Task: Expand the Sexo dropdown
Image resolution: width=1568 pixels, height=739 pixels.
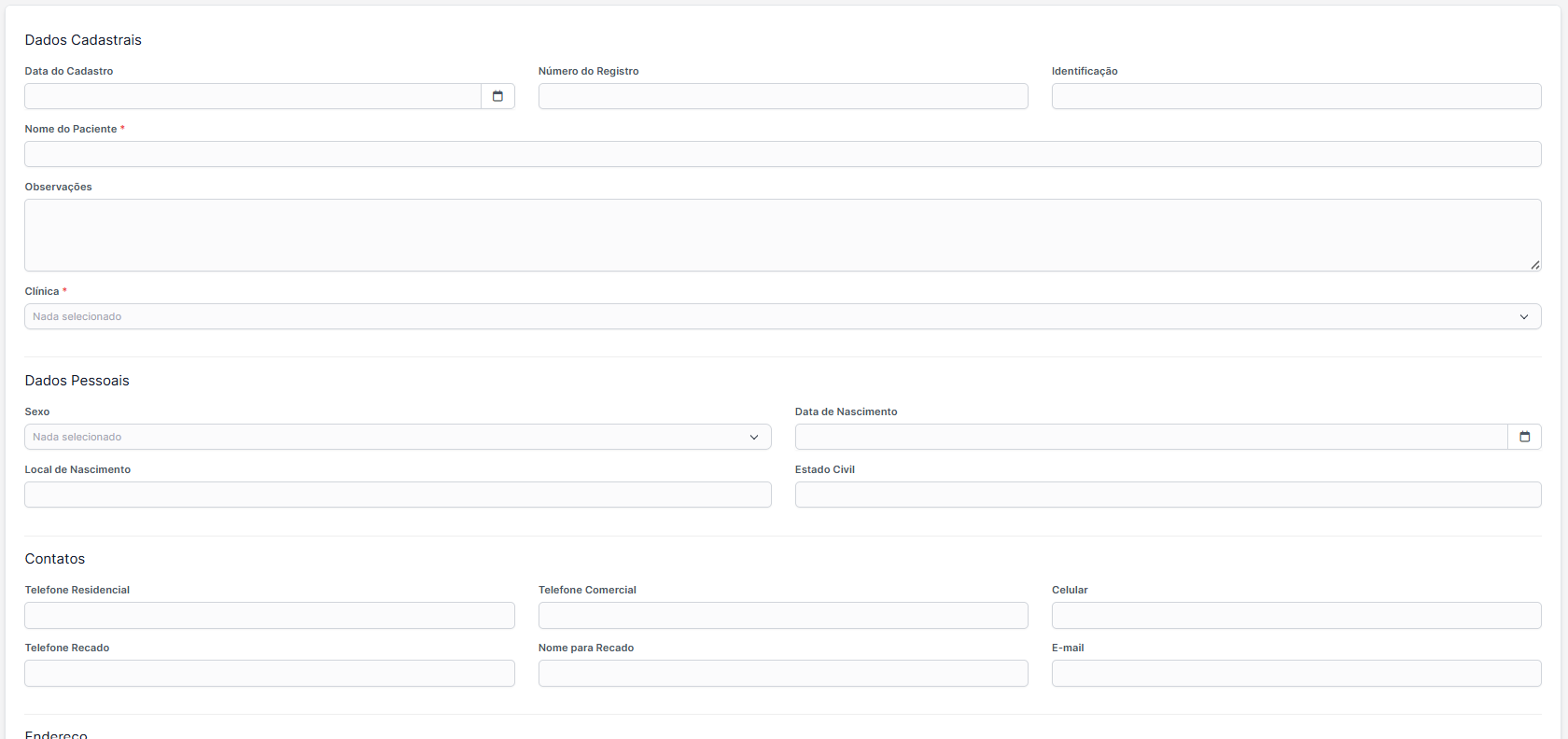Action: point(398,437)
